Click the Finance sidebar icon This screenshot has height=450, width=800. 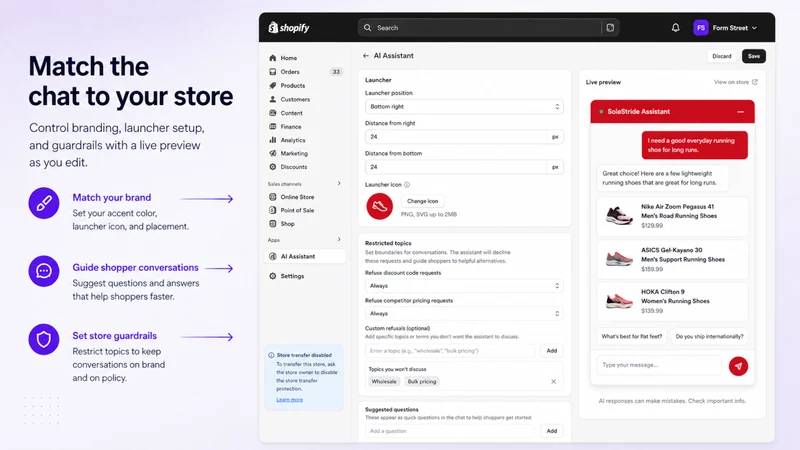click(272, 127)
